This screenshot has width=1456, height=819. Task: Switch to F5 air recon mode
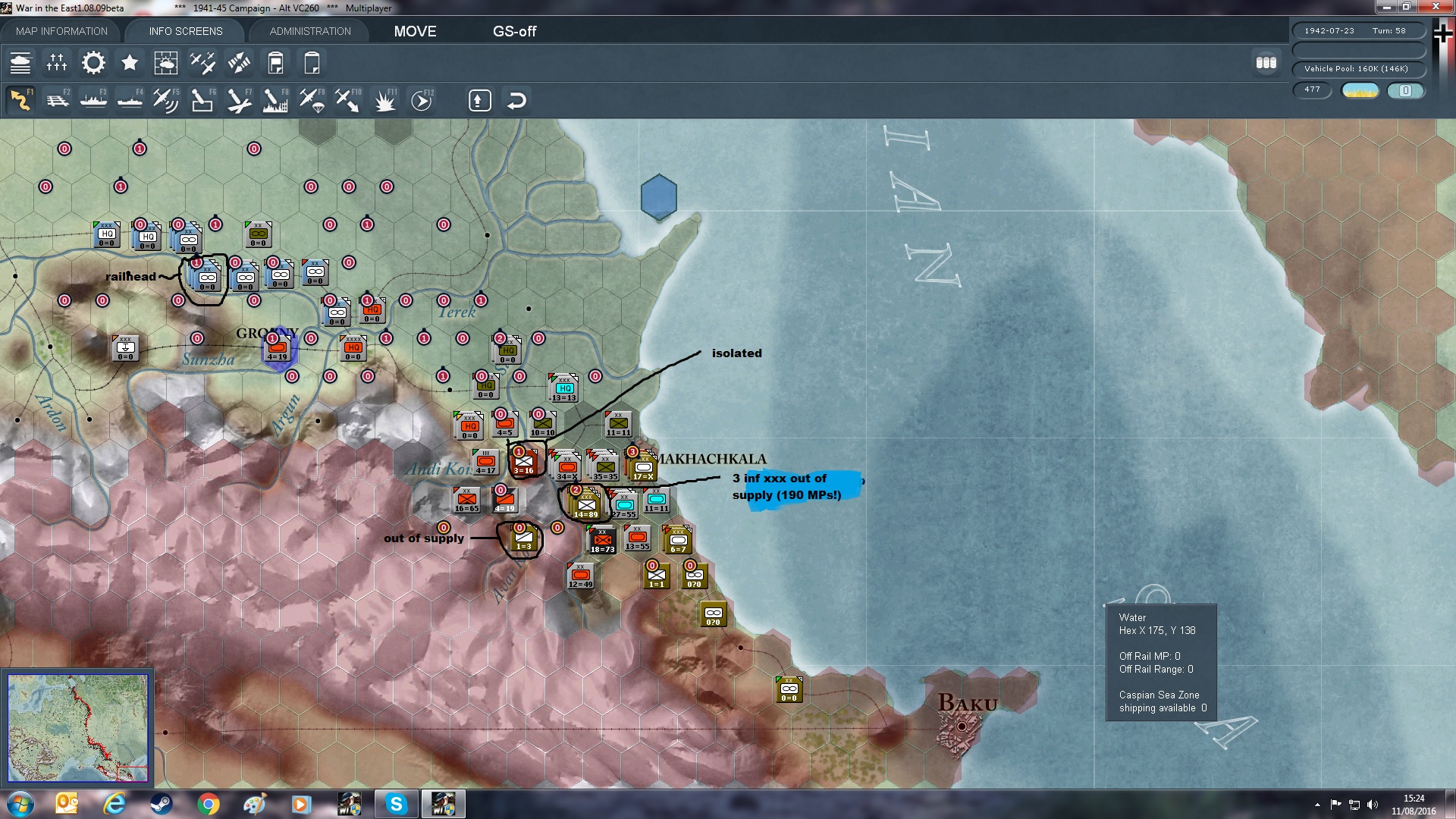click(165, 100)
